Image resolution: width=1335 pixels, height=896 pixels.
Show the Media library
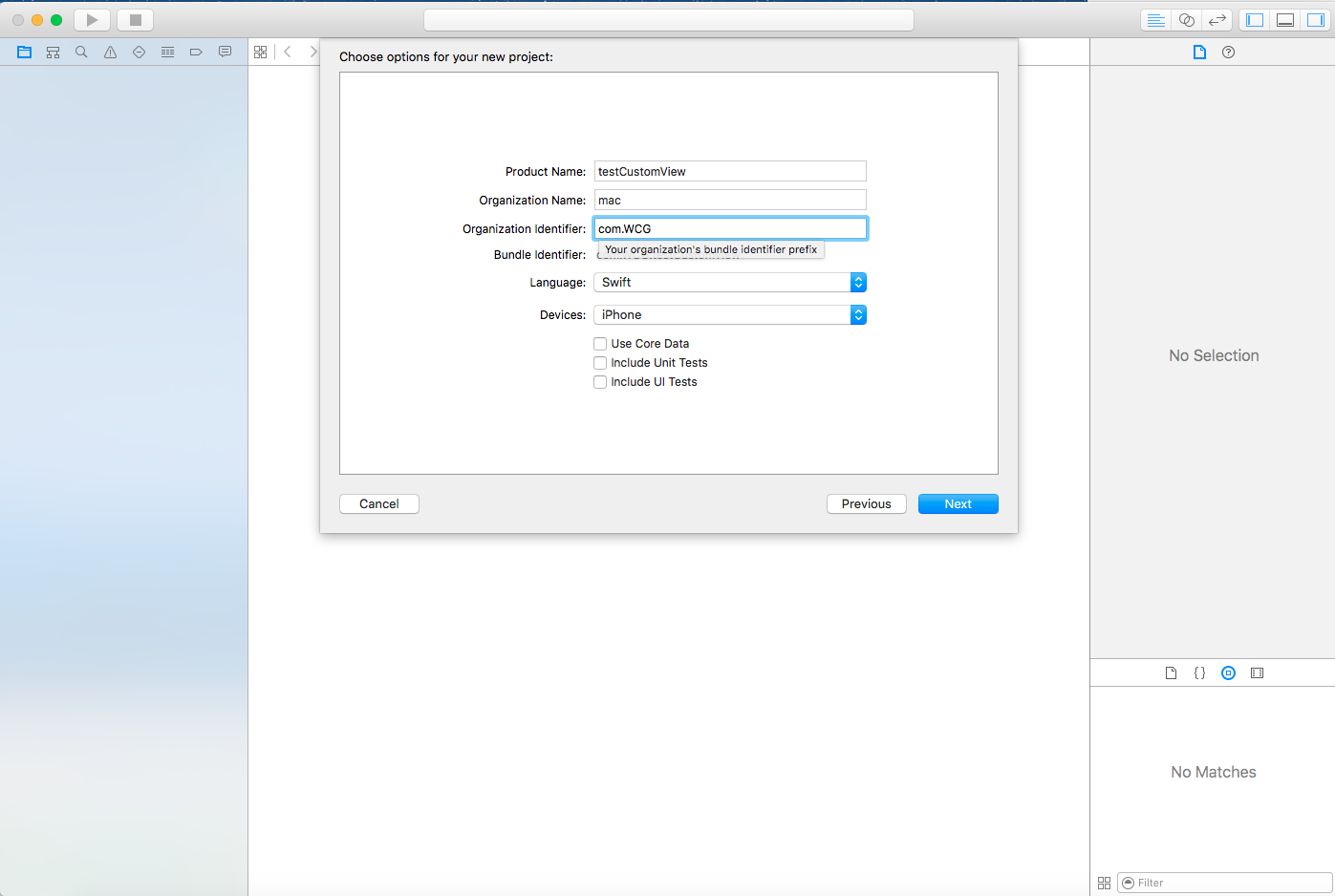click(x=1258, y=673)
